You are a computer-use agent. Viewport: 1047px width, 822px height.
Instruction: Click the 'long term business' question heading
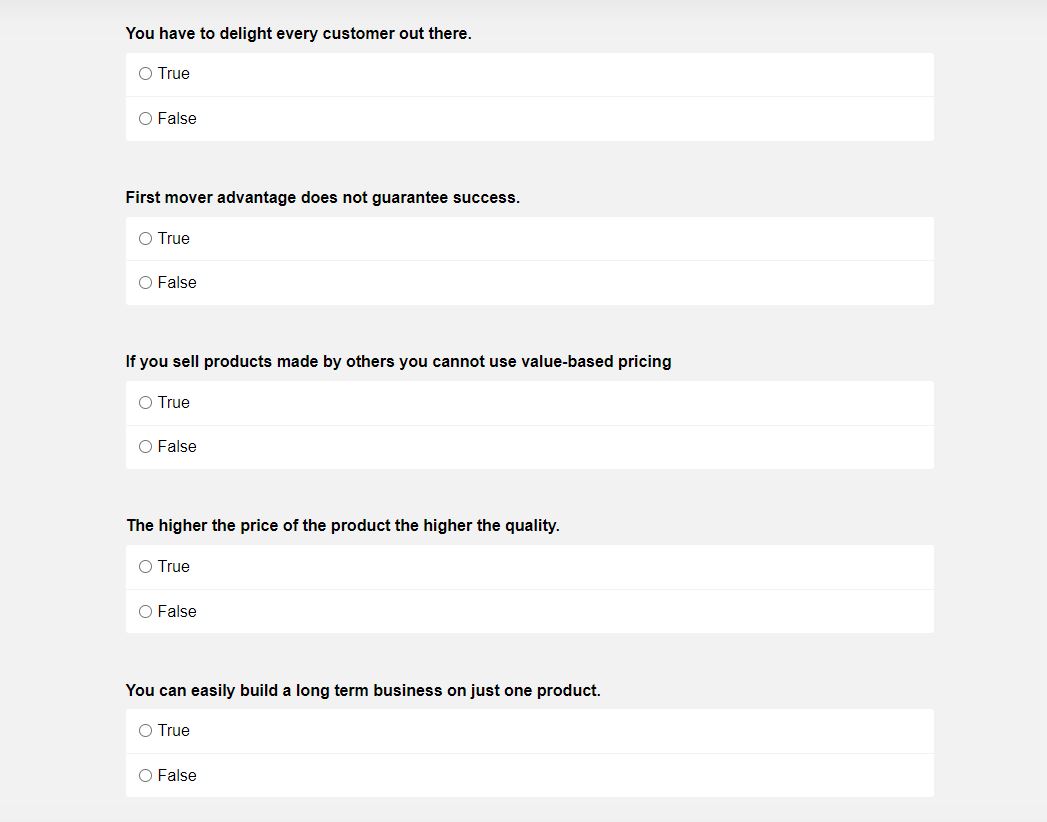click(363, 691)
